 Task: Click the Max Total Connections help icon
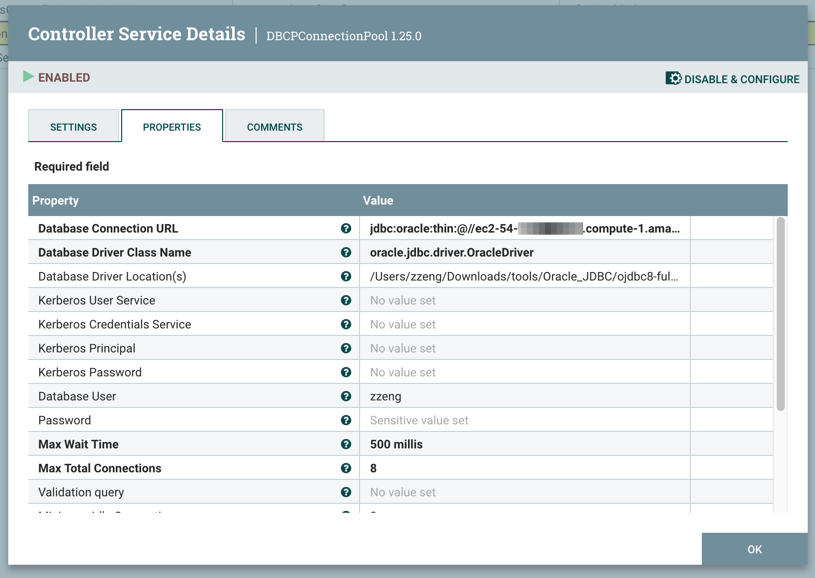[x=345, y=468]
